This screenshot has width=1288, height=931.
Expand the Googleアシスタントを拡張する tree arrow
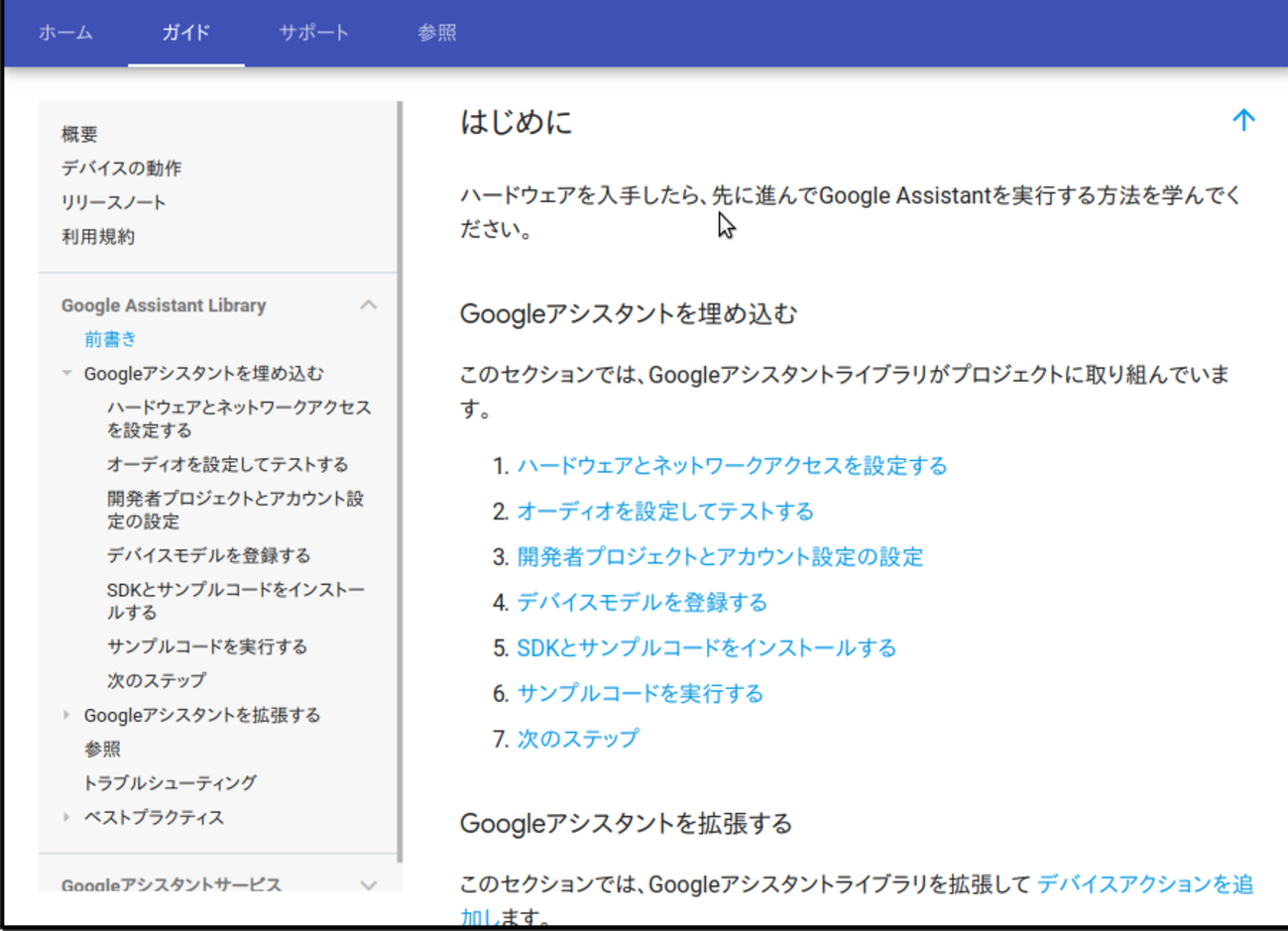click(x=66, y=715)
